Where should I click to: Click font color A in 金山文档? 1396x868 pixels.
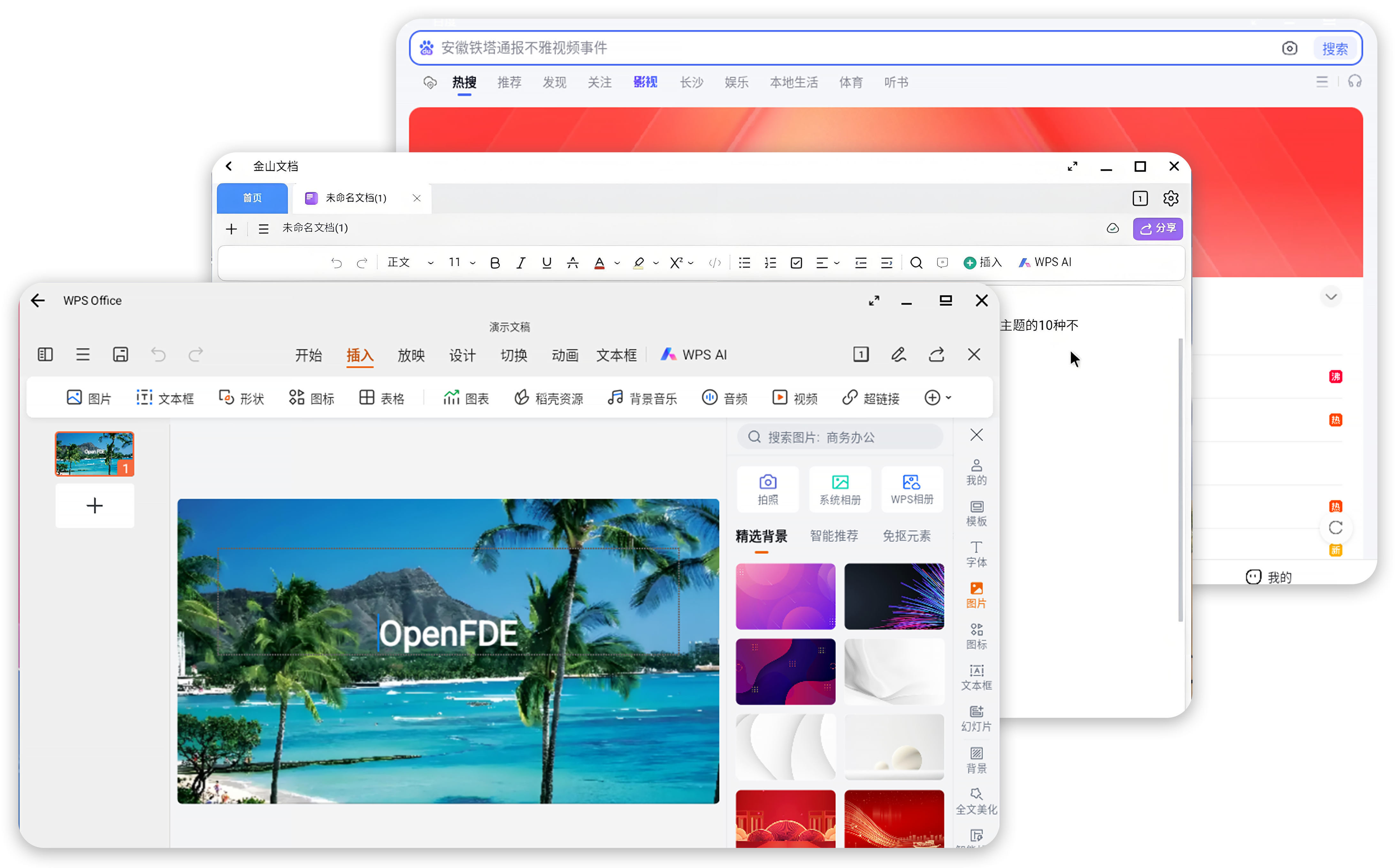tap(599, 262)
